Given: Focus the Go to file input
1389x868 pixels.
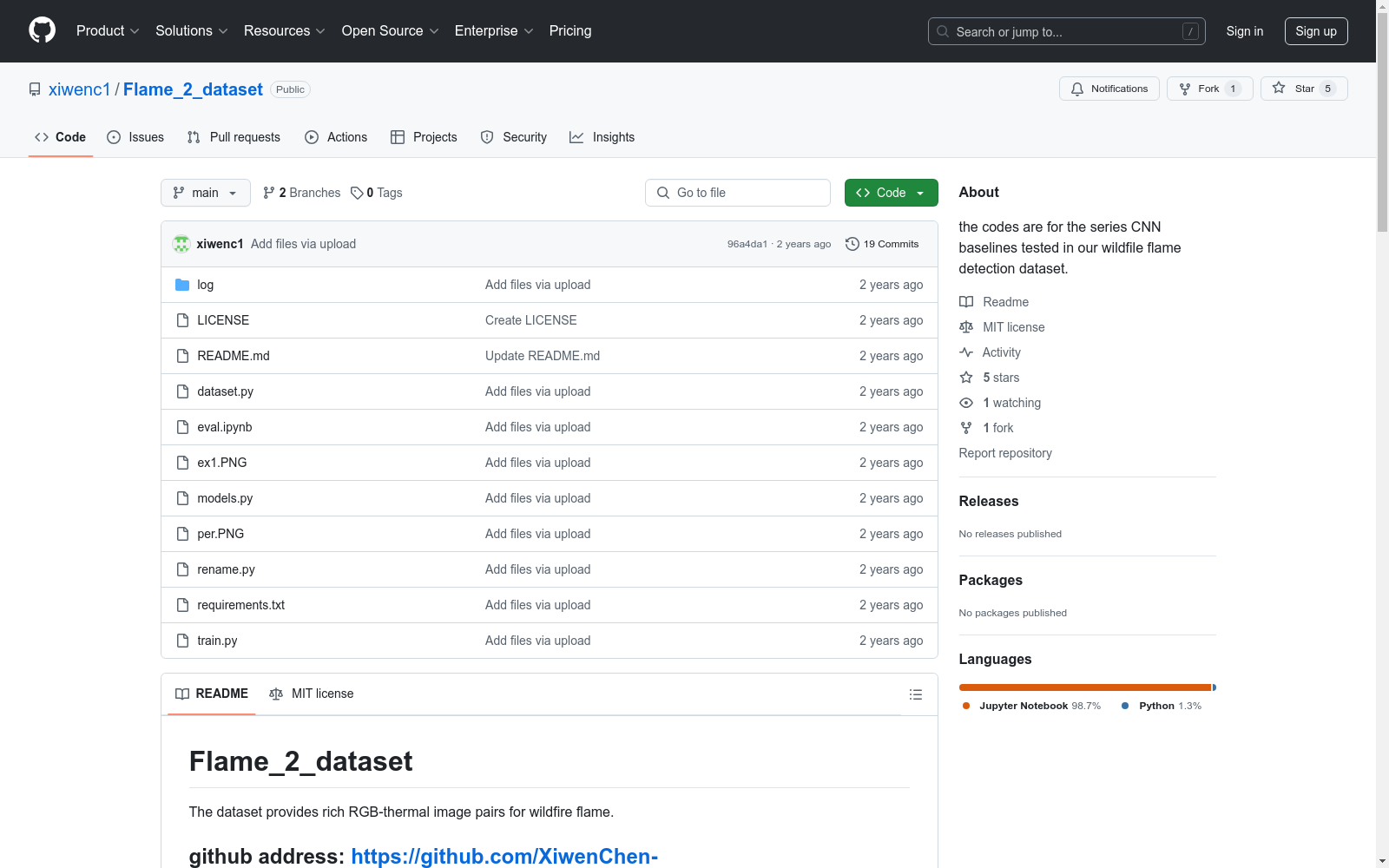Looking at the screenshot, I should pos(738,193).
